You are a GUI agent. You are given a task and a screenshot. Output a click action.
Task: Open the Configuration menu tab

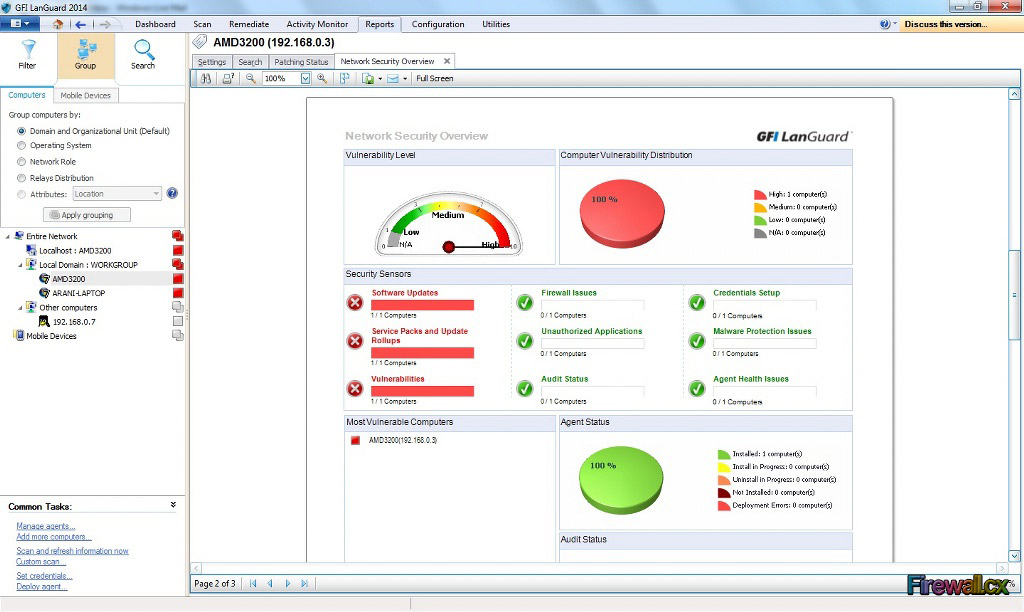(438, 24)
